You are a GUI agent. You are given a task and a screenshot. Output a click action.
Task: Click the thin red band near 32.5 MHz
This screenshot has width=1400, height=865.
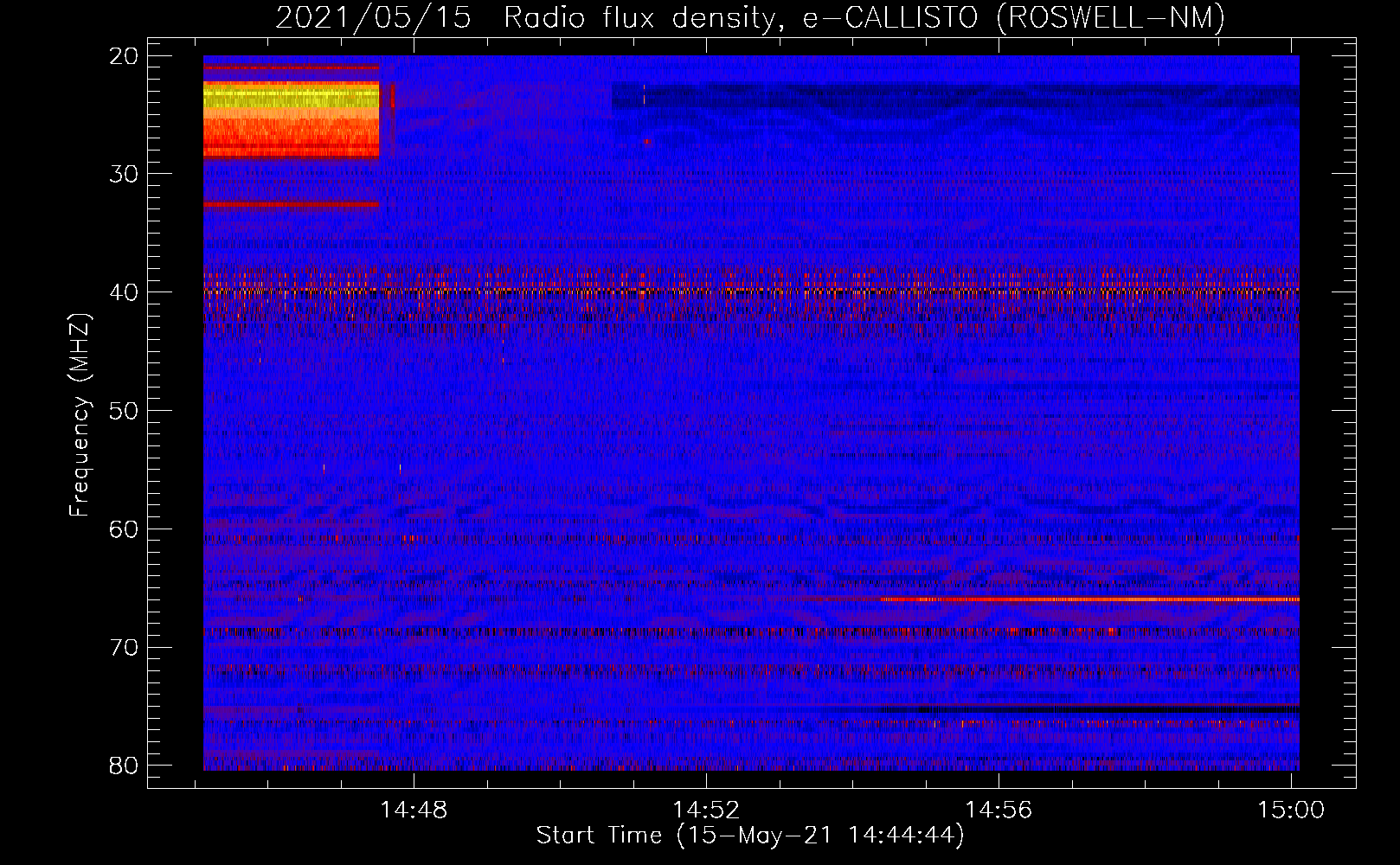coord(291,205)
